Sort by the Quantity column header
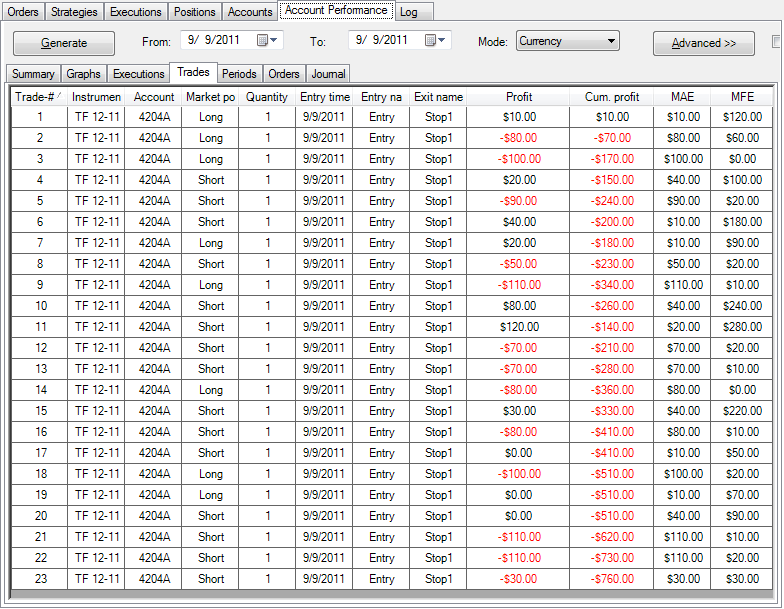 [x=266, y=97]
